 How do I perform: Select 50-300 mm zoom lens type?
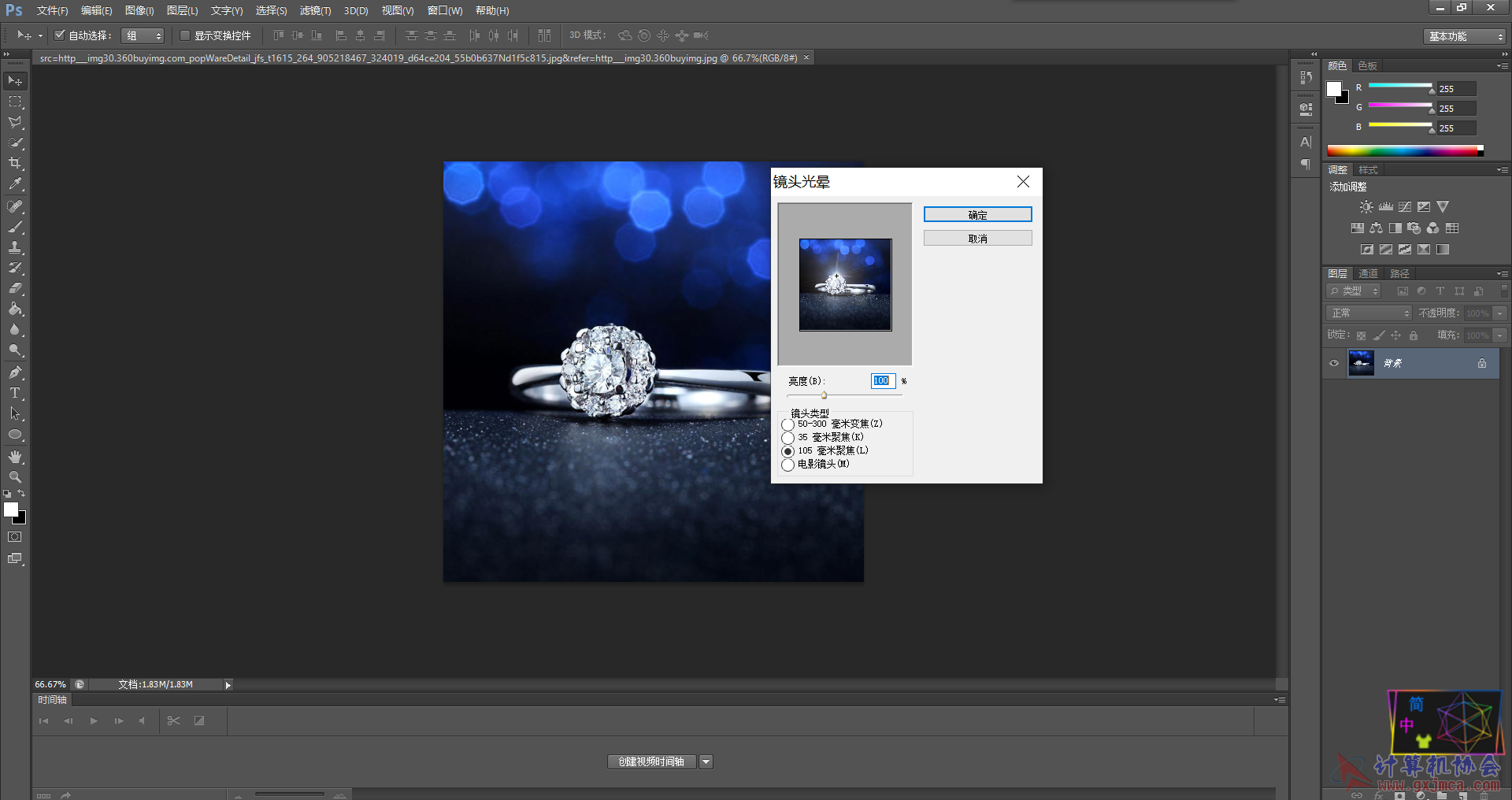coord(788,424)
